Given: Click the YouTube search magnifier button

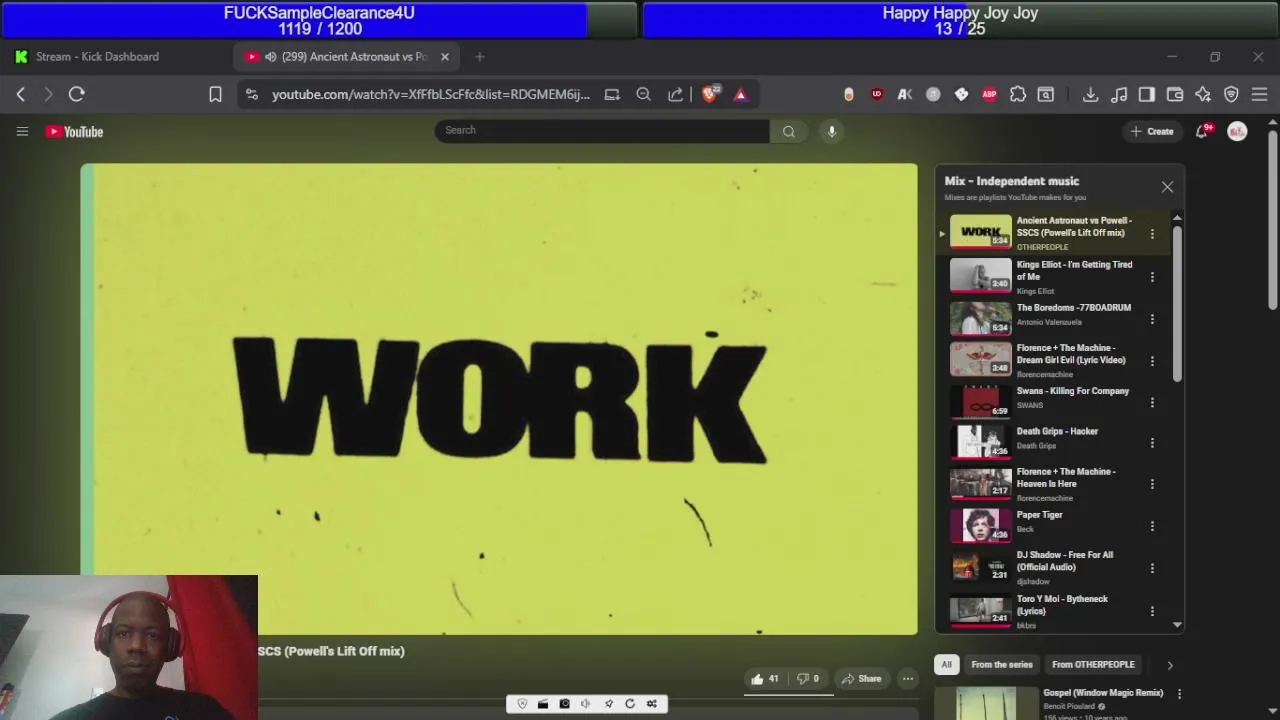Looking at the screenshot, I should pos(789,131).
